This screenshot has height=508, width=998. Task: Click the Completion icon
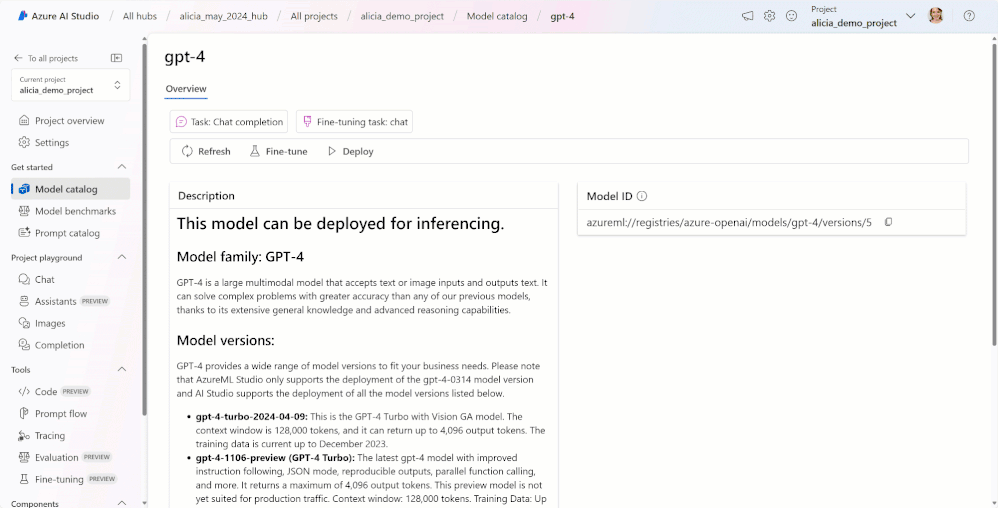(x=24, y=344)
